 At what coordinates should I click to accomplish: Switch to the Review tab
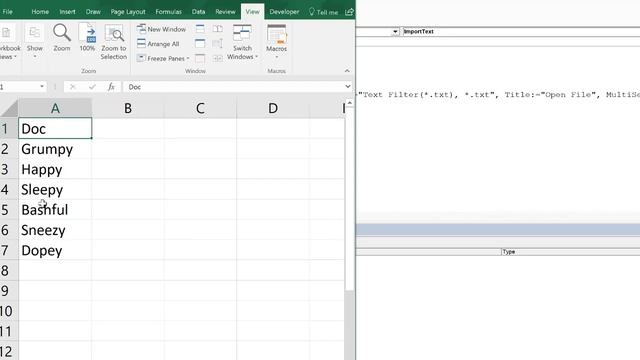coord(225,12)
